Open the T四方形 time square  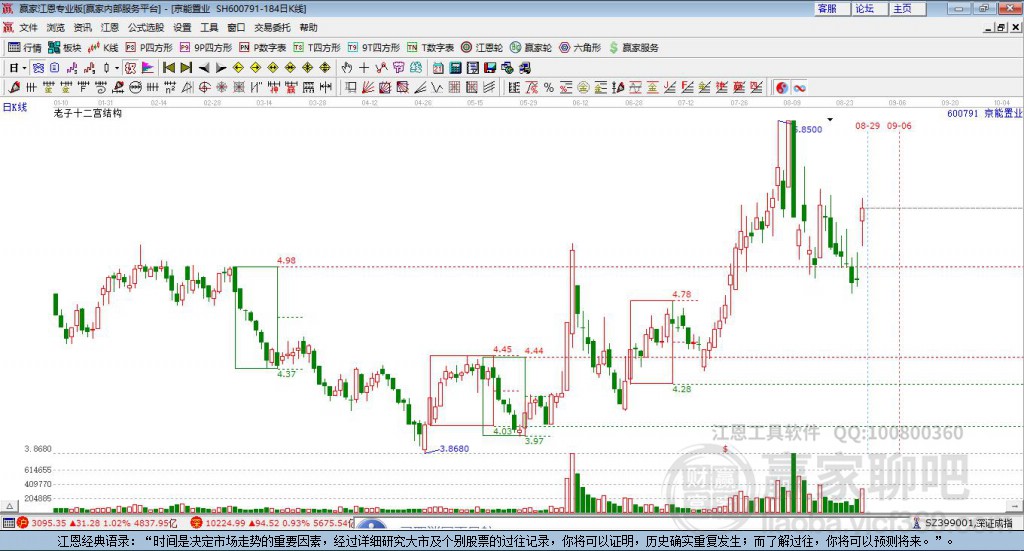[x=317, y=48]
